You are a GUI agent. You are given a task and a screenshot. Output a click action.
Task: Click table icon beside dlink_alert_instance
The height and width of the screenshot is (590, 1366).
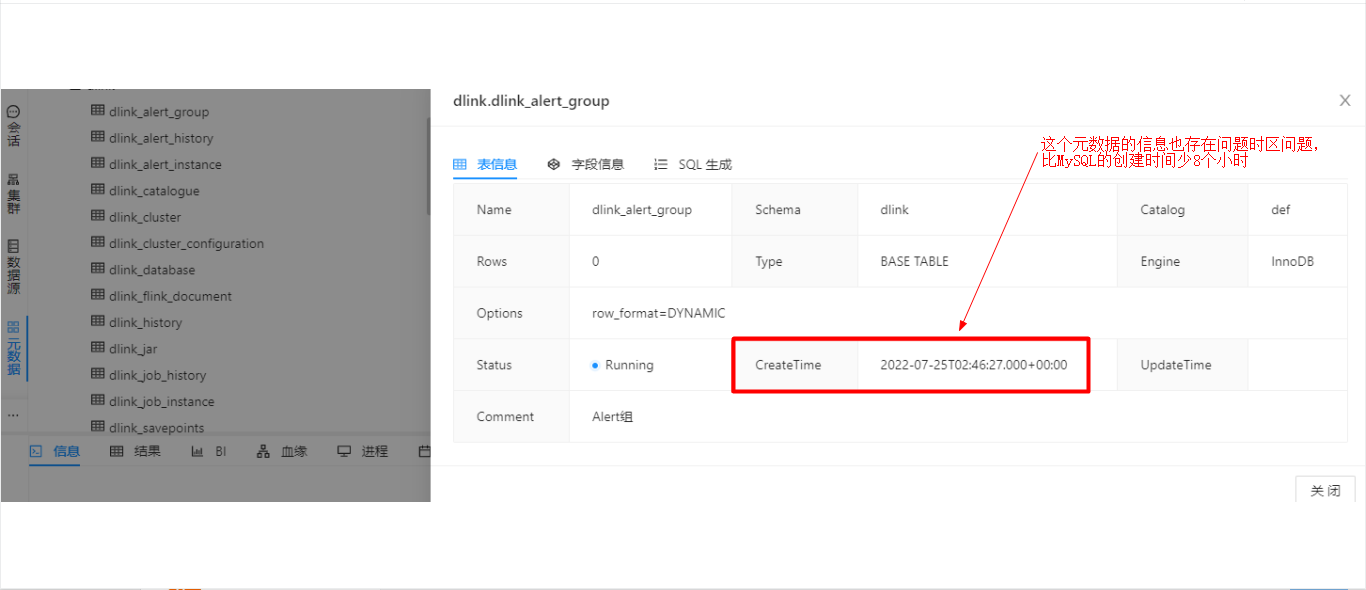[98, 163]
